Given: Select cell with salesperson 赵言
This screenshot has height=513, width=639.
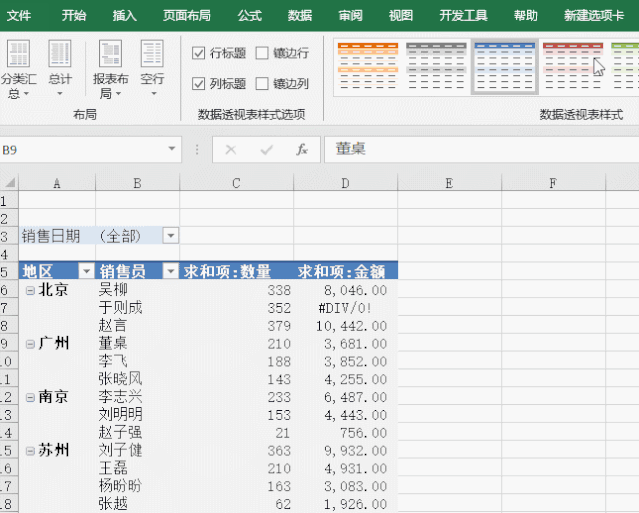Looking at the screenshot, I should click(x=137, y=326).
